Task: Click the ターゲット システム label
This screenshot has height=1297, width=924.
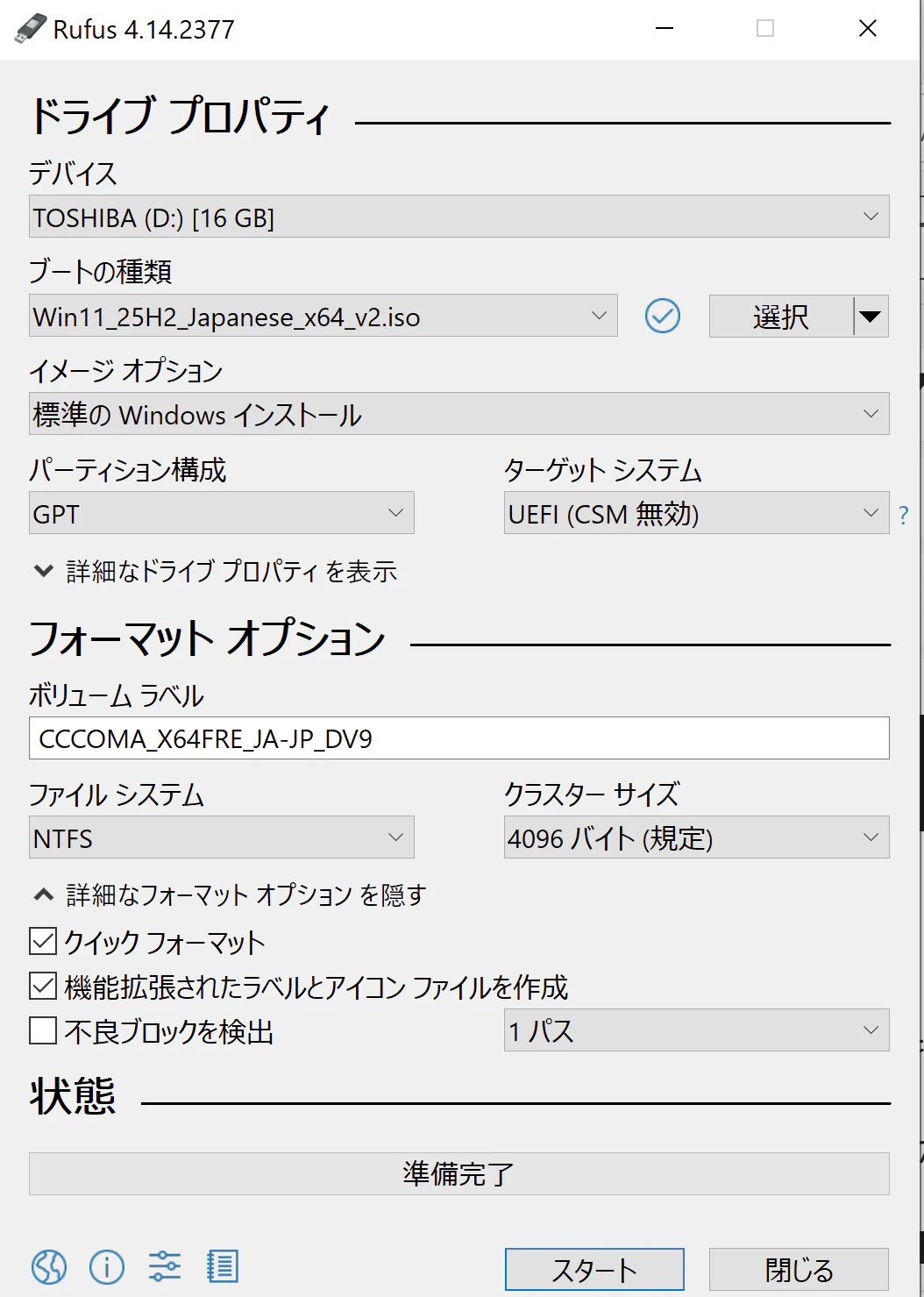Action: pos(603,469)
